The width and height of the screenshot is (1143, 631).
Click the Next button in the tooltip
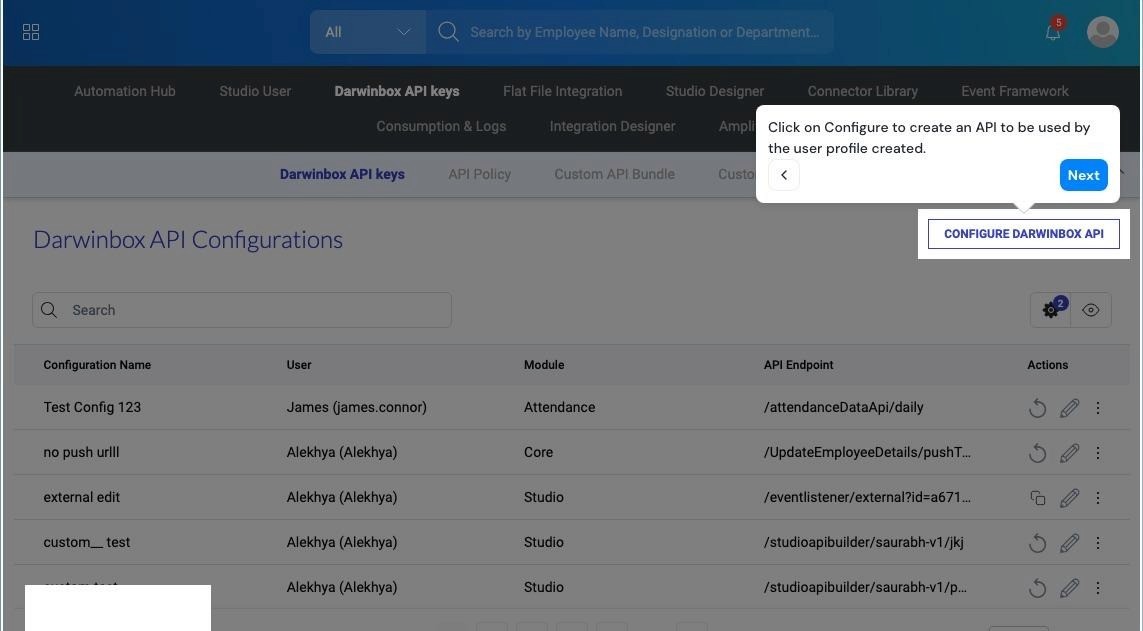point(1083,175)
